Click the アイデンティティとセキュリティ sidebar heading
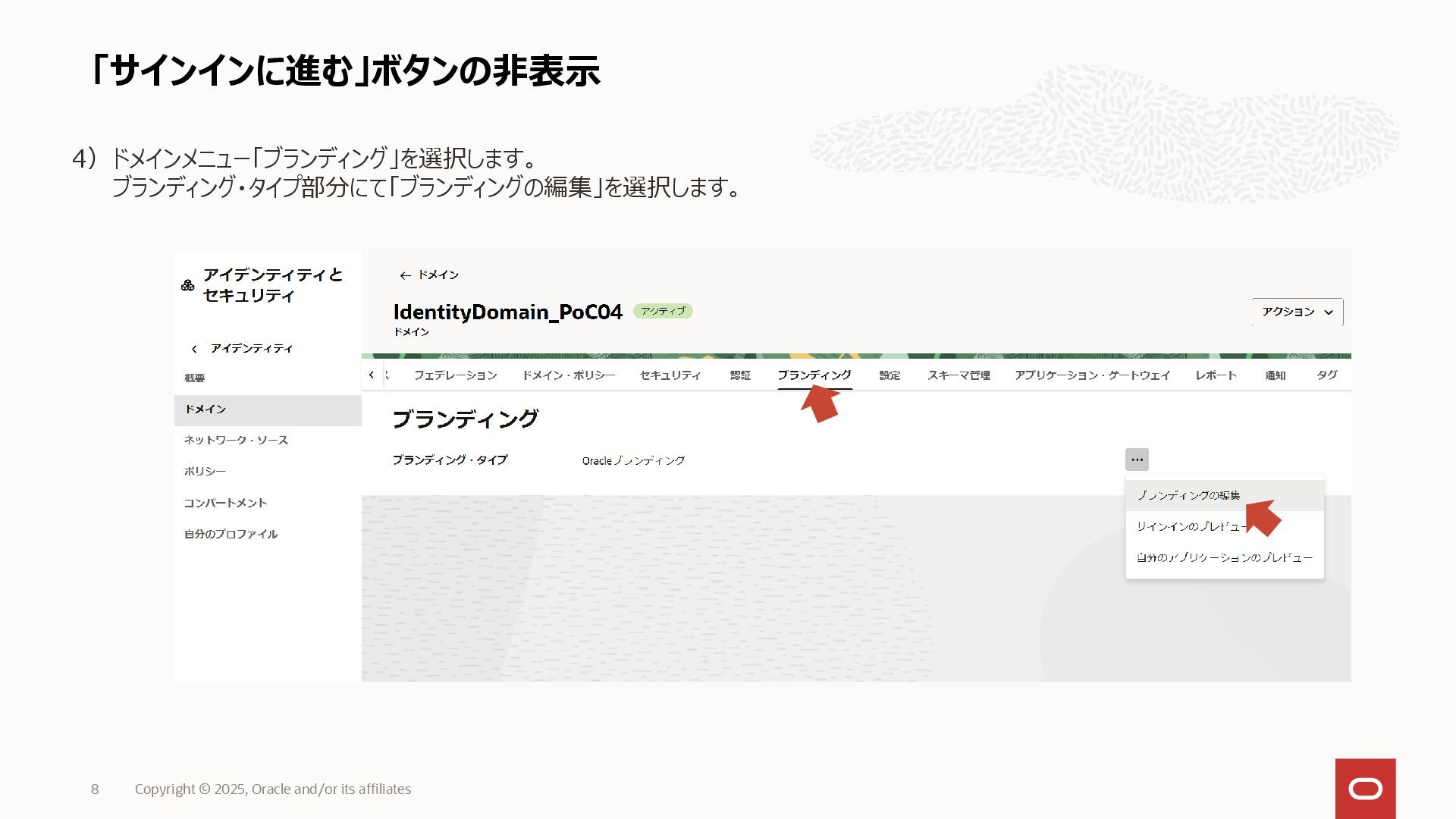 click(273, 285)
